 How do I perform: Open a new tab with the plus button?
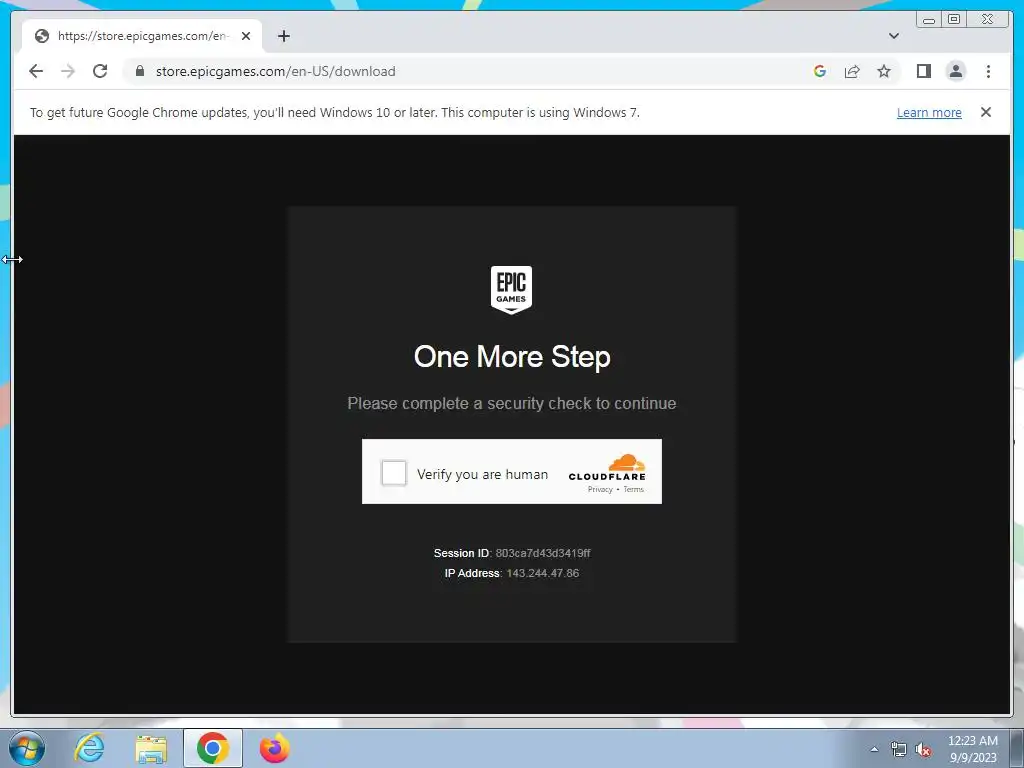coord(283,36)
